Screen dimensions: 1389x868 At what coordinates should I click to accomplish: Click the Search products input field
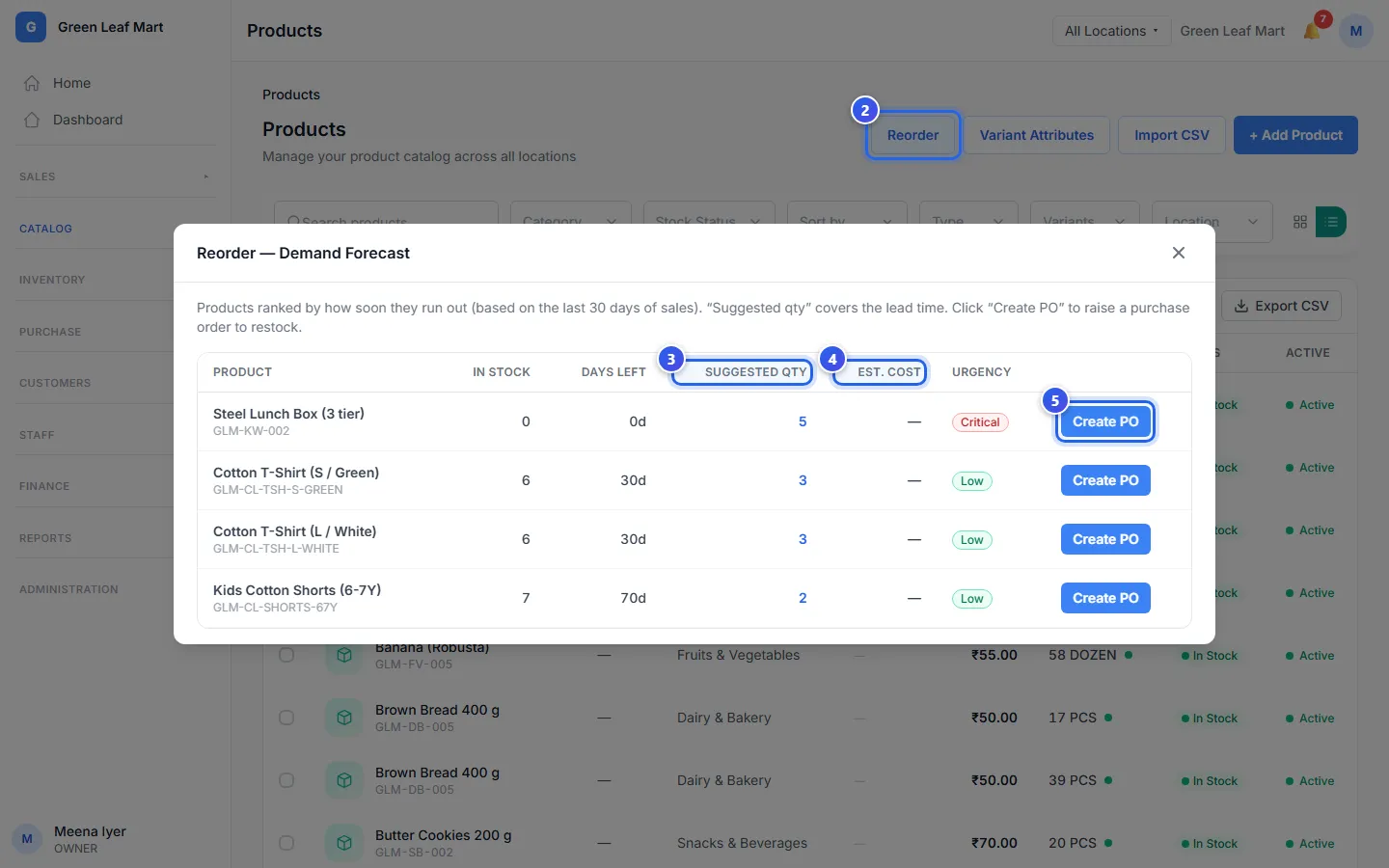click(x=386, y=221)
